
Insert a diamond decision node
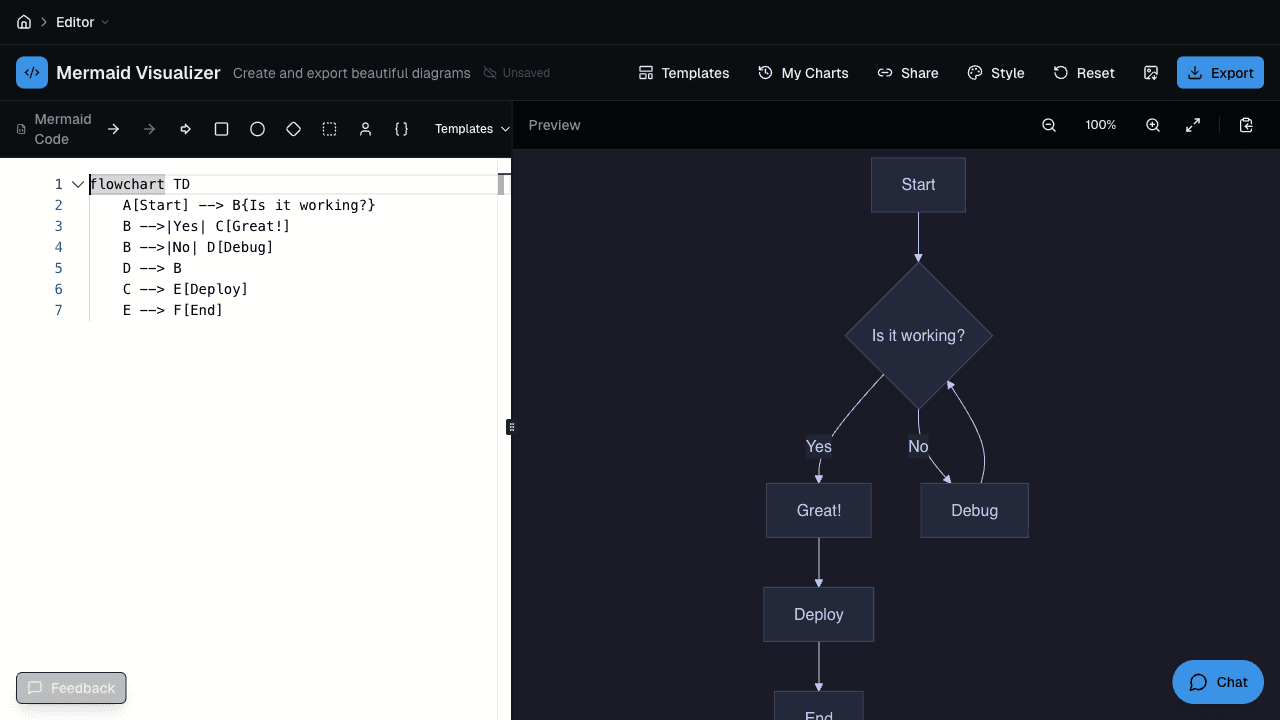pos(293,129)
